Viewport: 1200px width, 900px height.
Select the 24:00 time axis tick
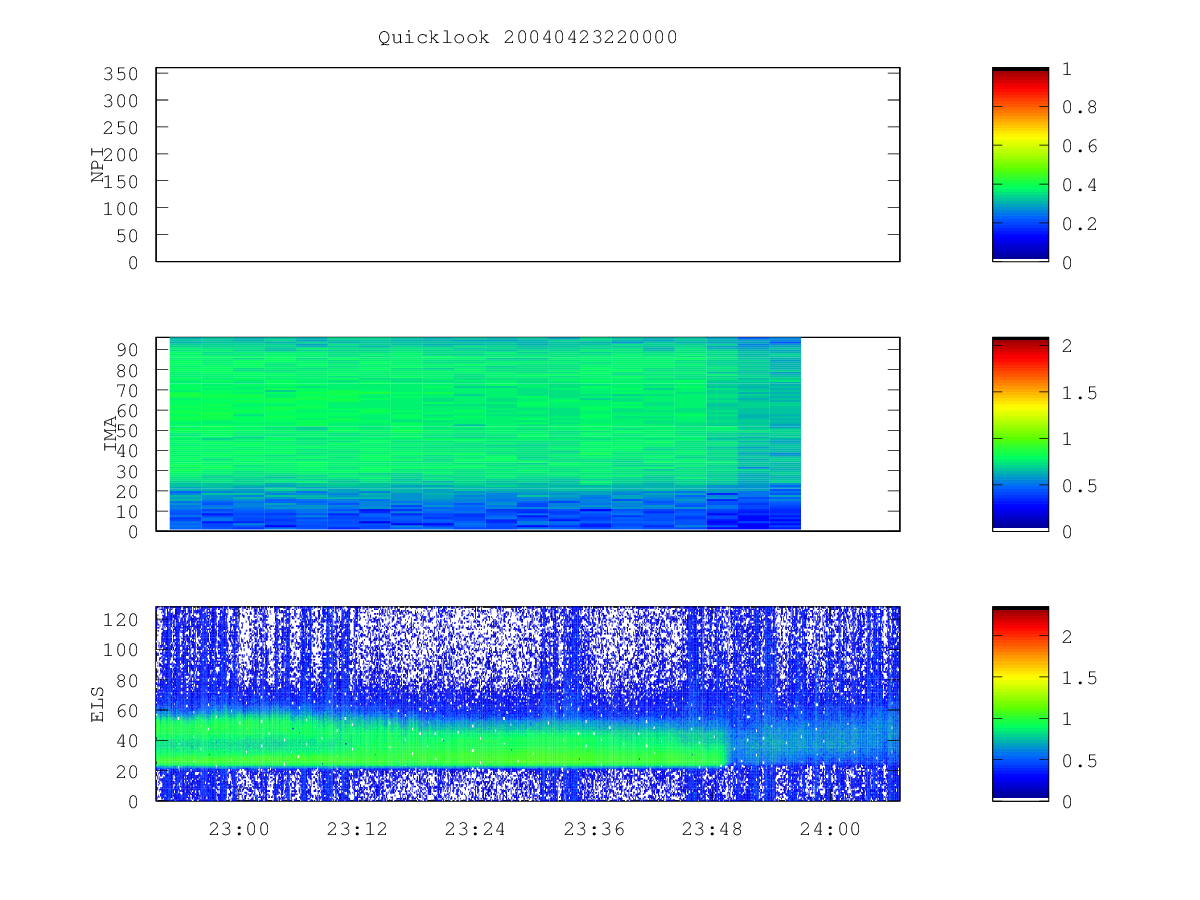point(830,829)
